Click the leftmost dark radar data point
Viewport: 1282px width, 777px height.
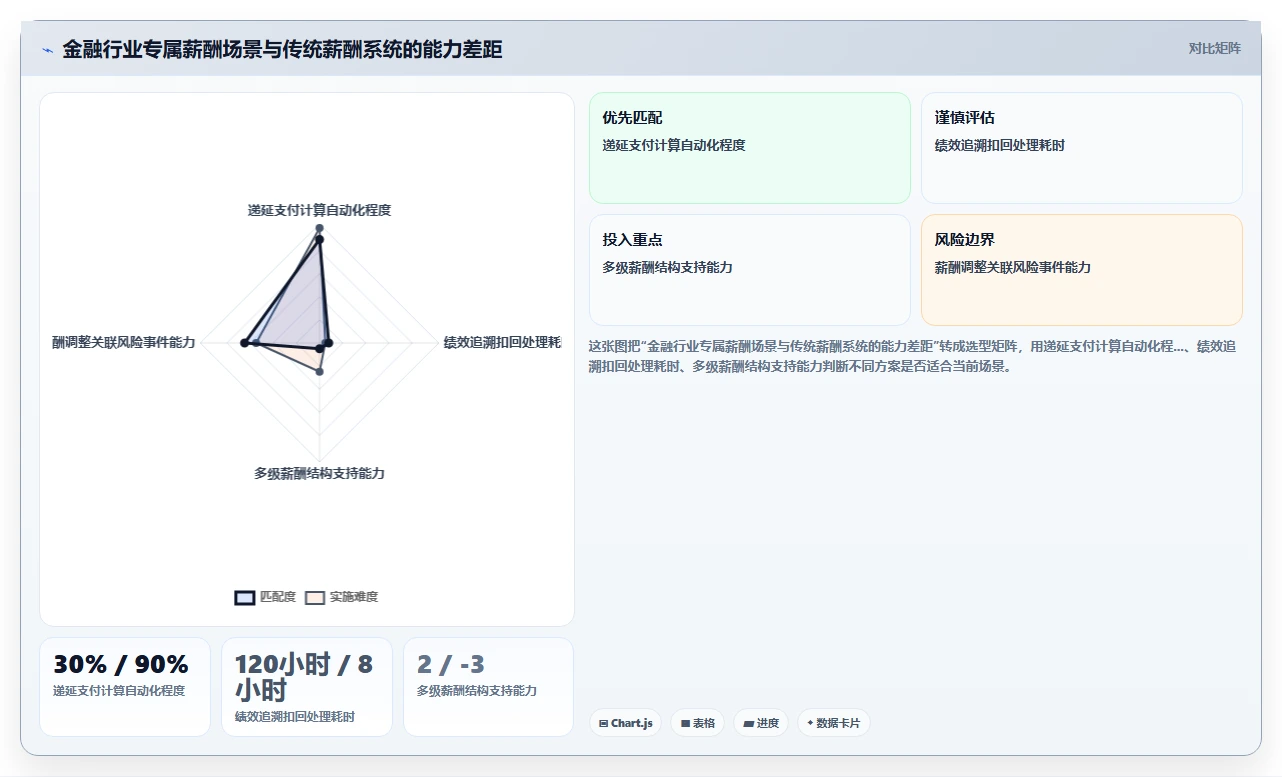tap(244, 343)
